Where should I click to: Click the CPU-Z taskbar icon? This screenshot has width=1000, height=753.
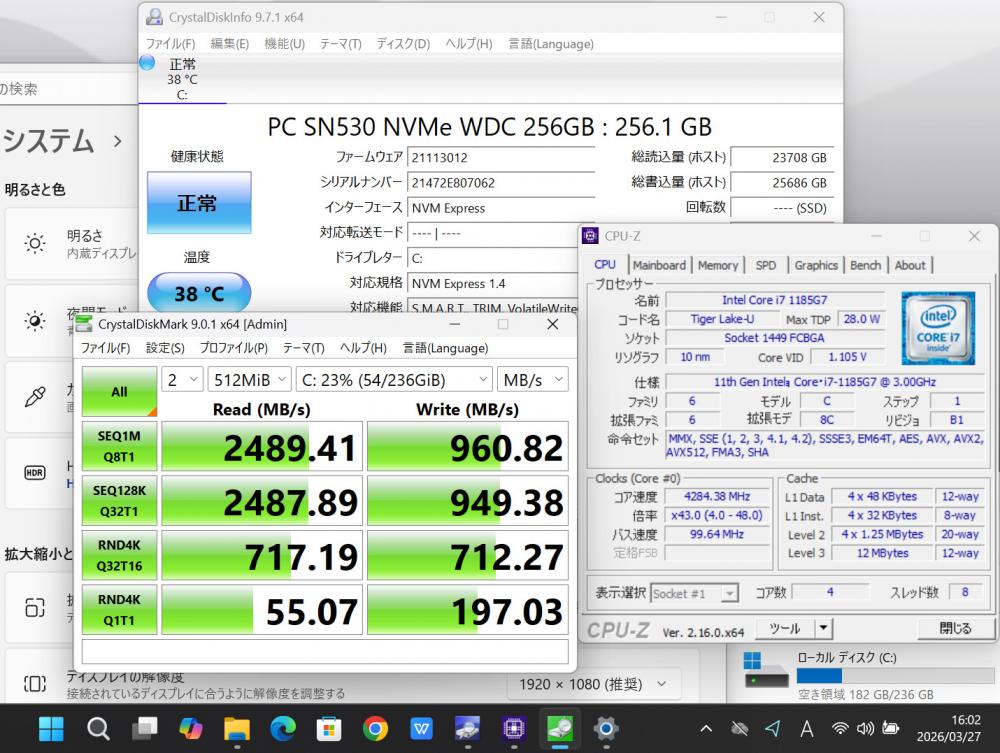[x=514, y=728]
